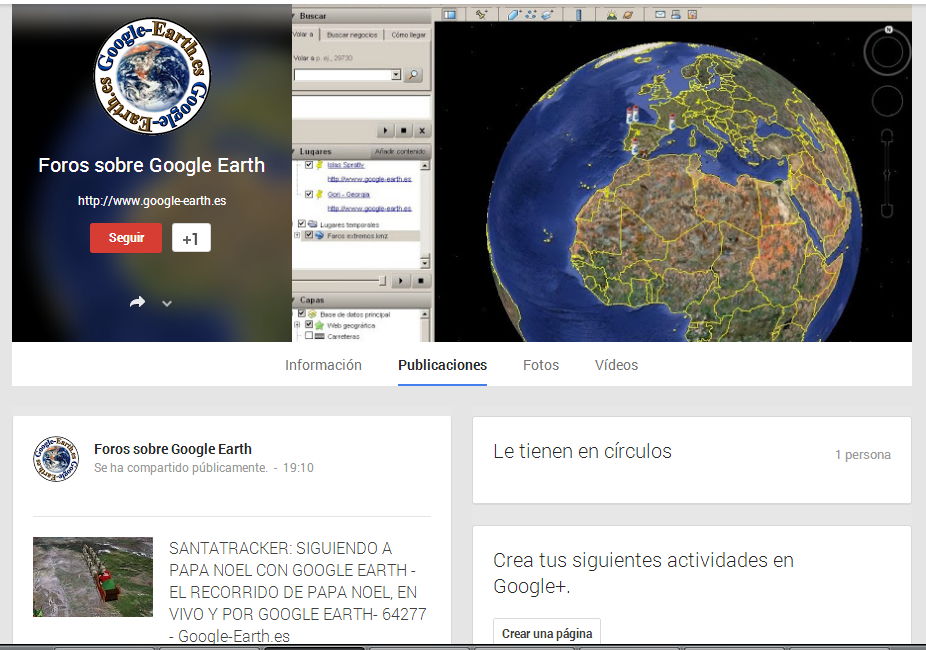This screenshot has width=926, height=650.
Task: Toggle the Lugares temporales checkbox
Action: [302, 224]
